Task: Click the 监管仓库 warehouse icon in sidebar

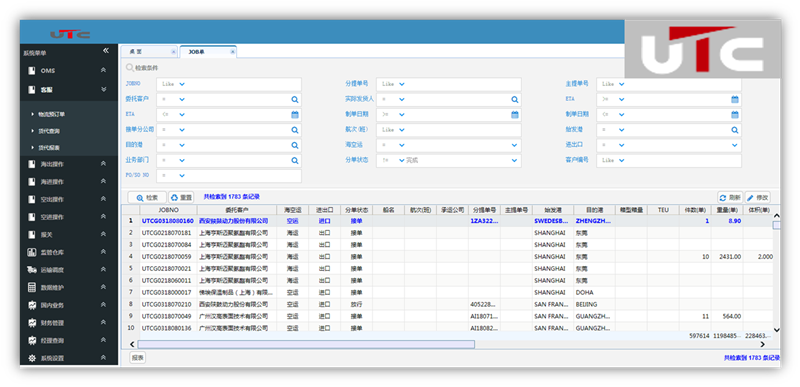Action: coord(32,252)
